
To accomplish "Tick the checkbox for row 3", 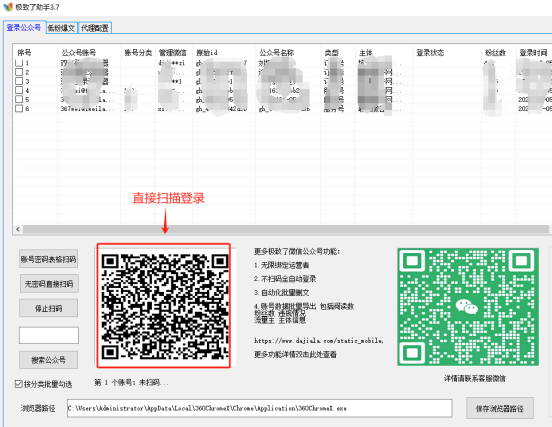I will click(x=19, y=81).
